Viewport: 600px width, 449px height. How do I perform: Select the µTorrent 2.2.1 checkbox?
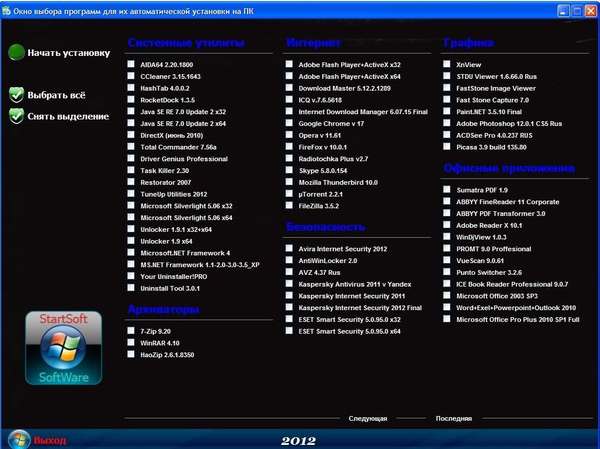coord(289,194)
